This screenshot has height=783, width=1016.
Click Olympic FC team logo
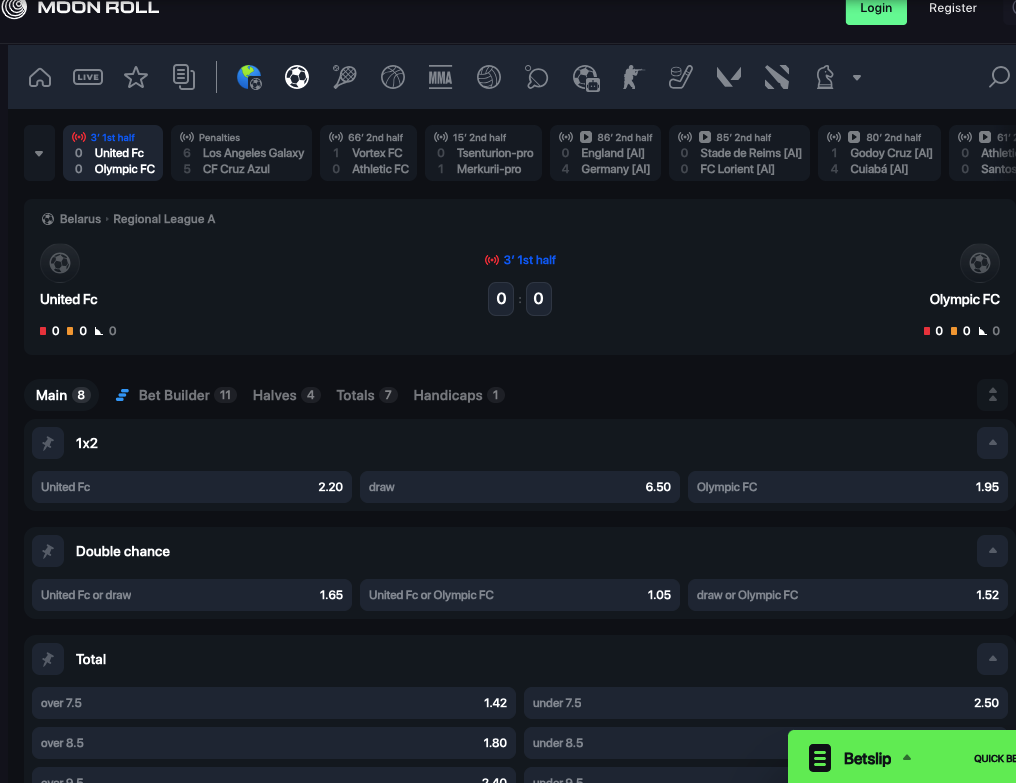click(x=980, y=263)
